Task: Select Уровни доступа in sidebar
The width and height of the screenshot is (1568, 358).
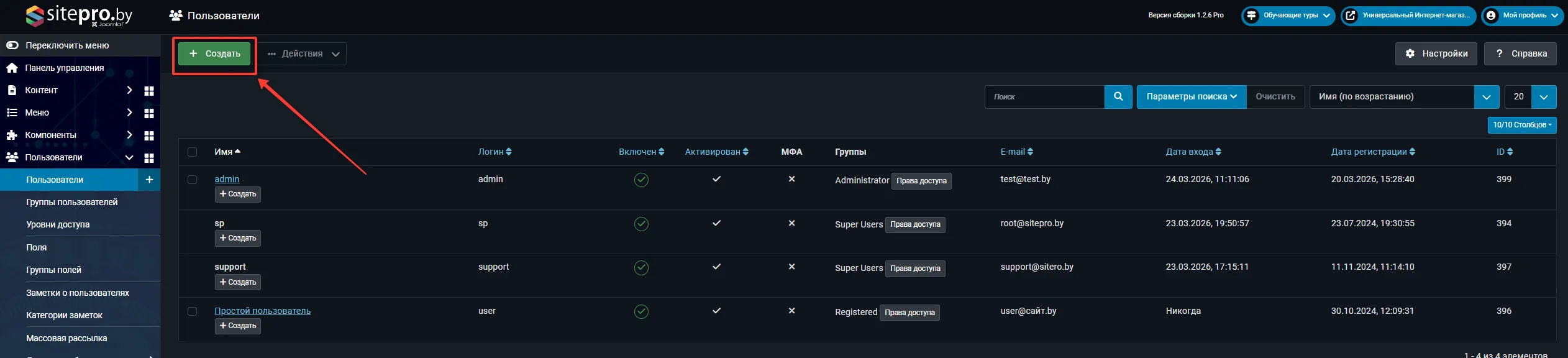Action: click(58, 224)
